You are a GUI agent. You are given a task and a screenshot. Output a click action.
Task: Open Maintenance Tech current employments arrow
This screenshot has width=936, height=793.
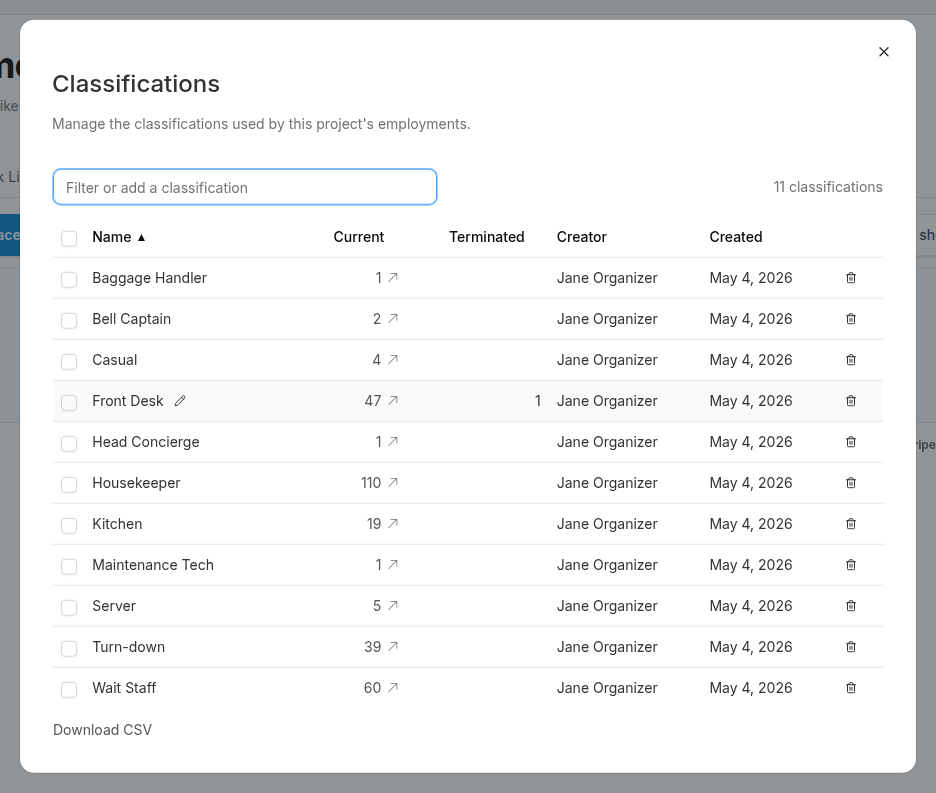pos(393,564)
